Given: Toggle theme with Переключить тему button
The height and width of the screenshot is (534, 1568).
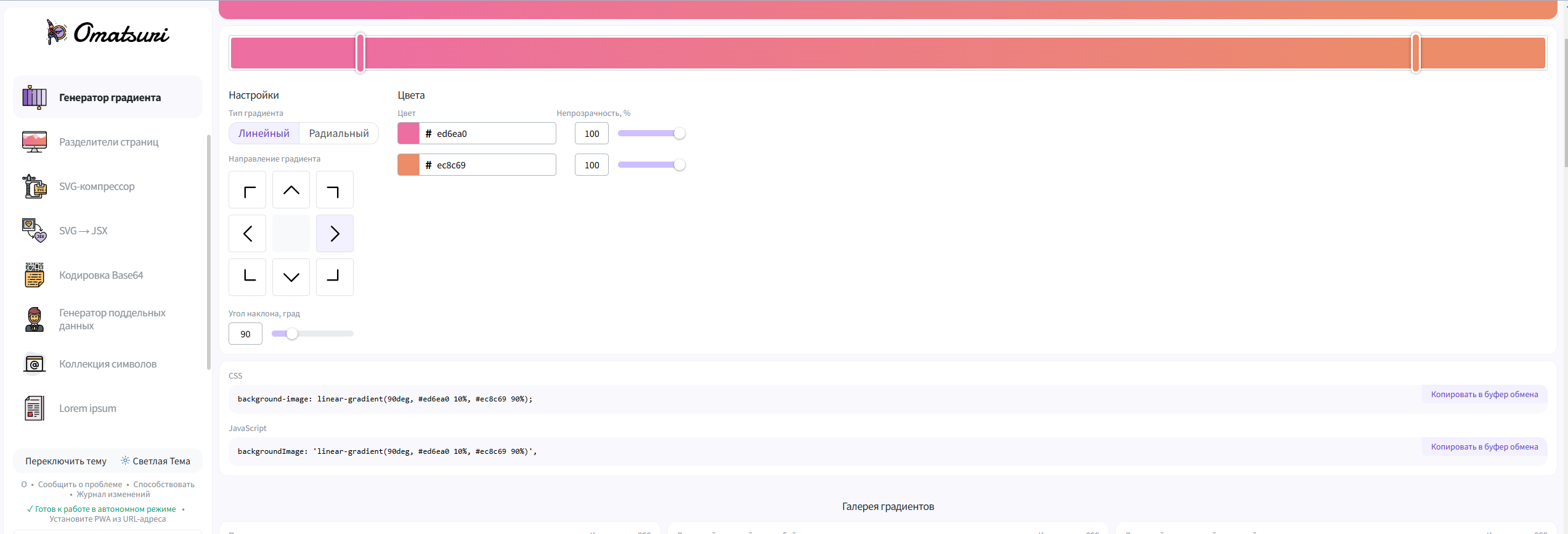Looking at the screenshot, I should tap(108, 461).
